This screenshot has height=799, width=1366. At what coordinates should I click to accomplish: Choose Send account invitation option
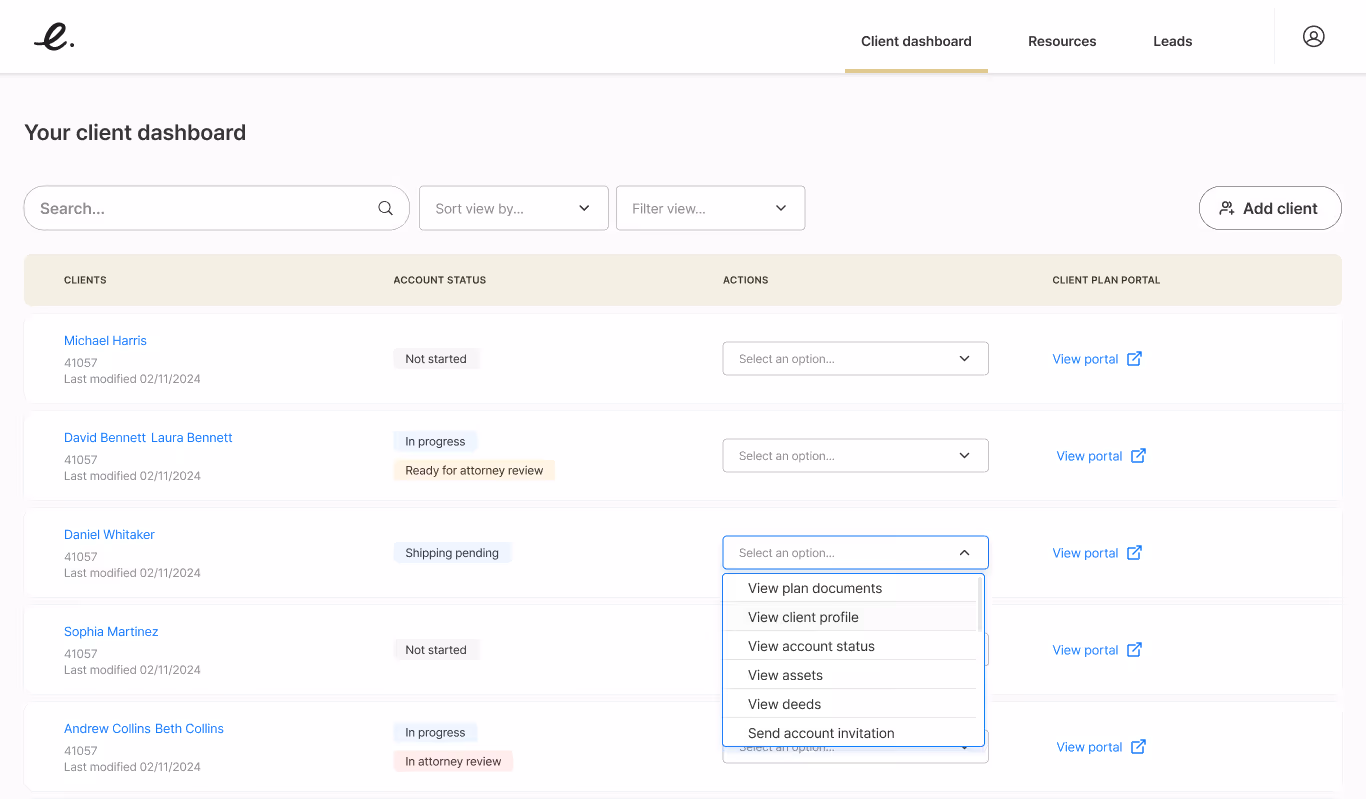point(821,733)
